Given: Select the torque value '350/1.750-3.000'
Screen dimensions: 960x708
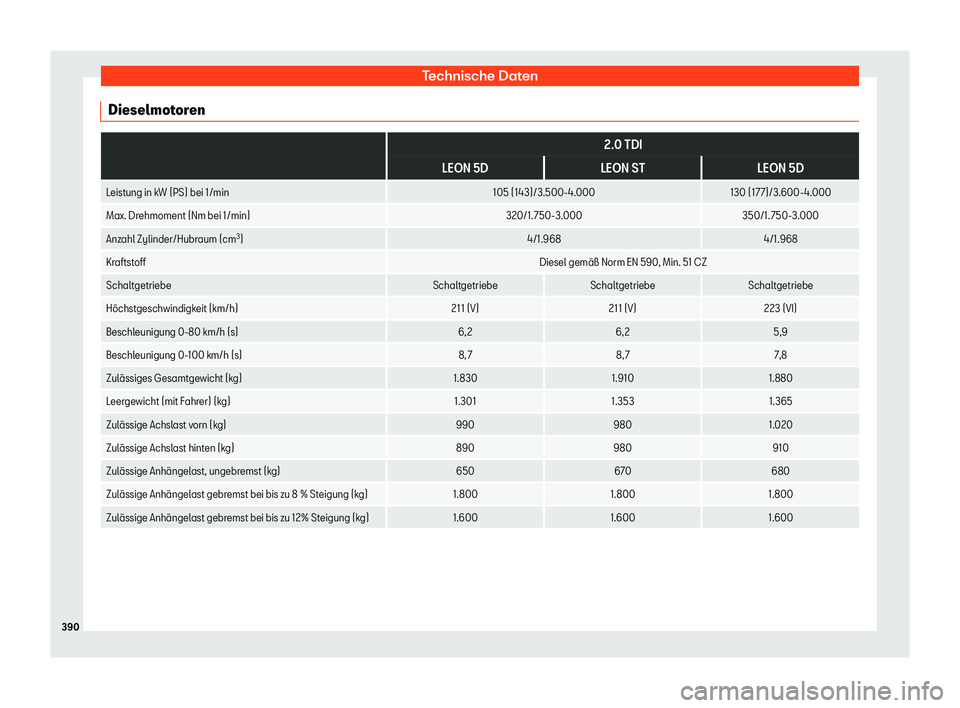Looking at the screenshot, I should point(780,216).
